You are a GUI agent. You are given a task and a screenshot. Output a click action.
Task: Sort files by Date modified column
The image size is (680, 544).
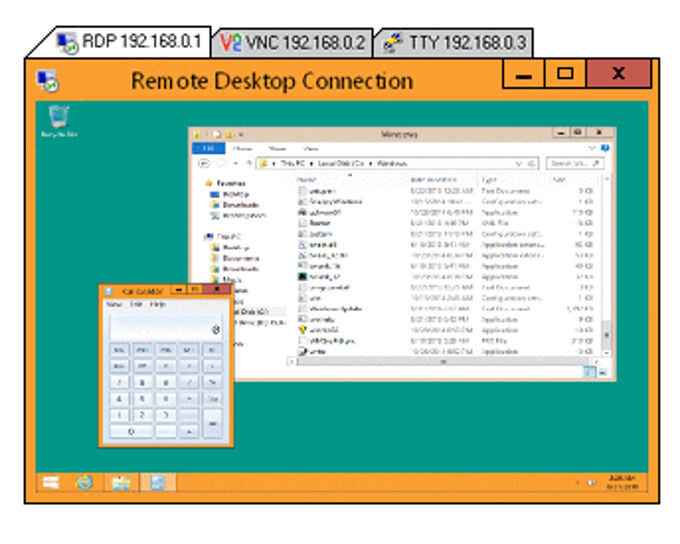[443, 179]
